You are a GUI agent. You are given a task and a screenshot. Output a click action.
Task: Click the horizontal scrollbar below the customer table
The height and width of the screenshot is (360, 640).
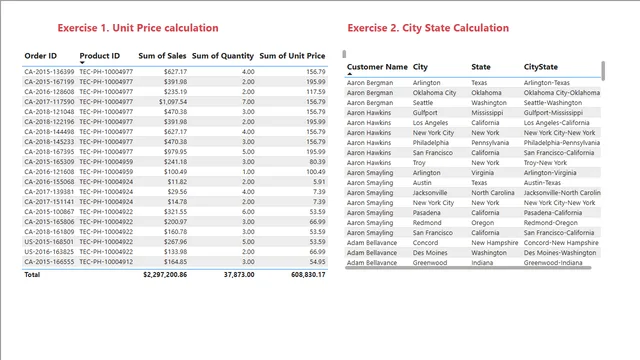point(468,268)
